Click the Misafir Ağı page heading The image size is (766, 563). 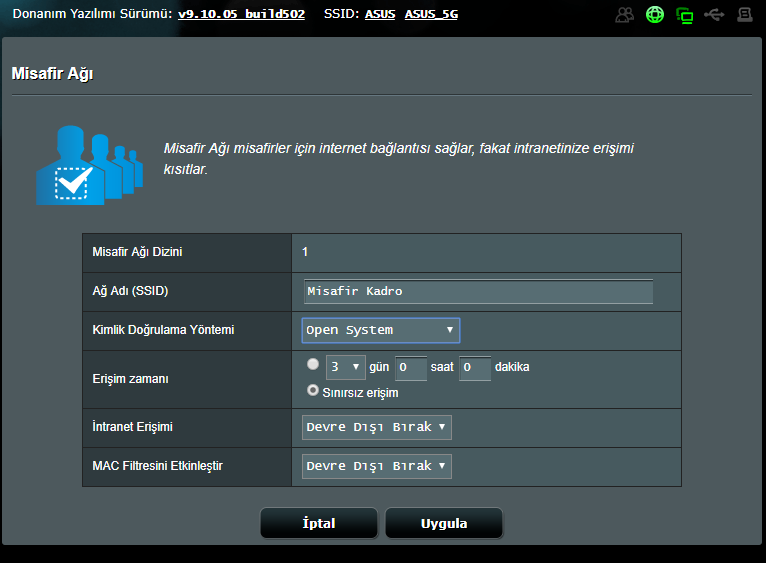click(x=52, y=74)
